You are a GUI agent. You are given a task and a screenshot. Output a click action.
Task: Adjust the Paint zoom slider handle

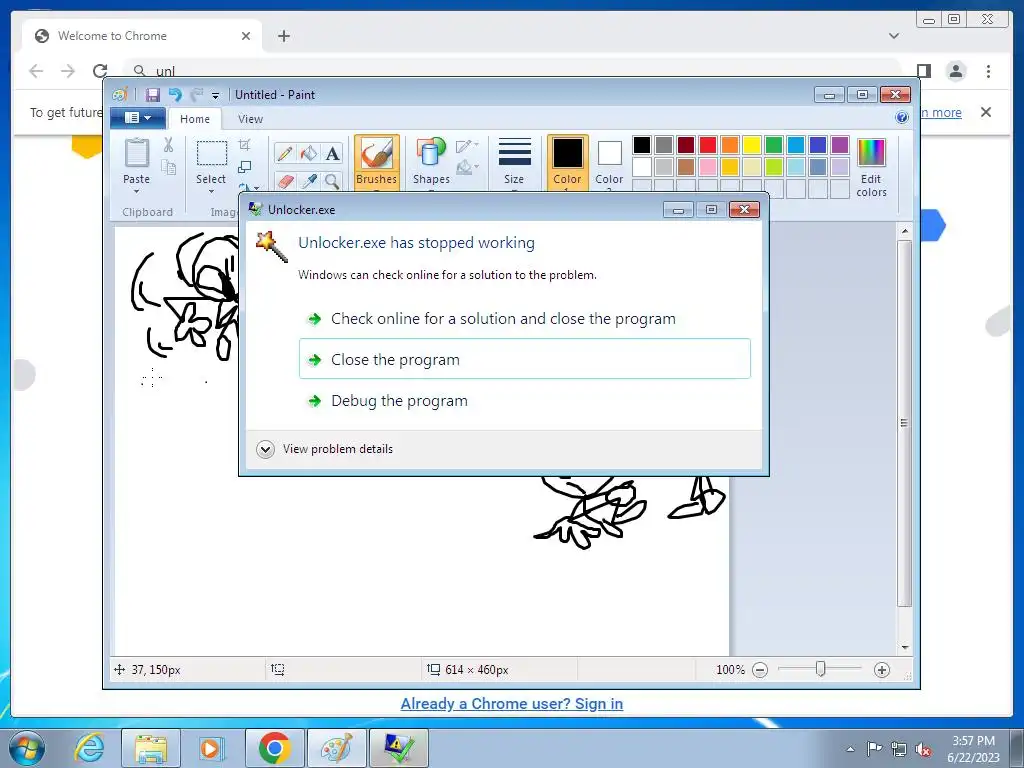pos(820,669)
